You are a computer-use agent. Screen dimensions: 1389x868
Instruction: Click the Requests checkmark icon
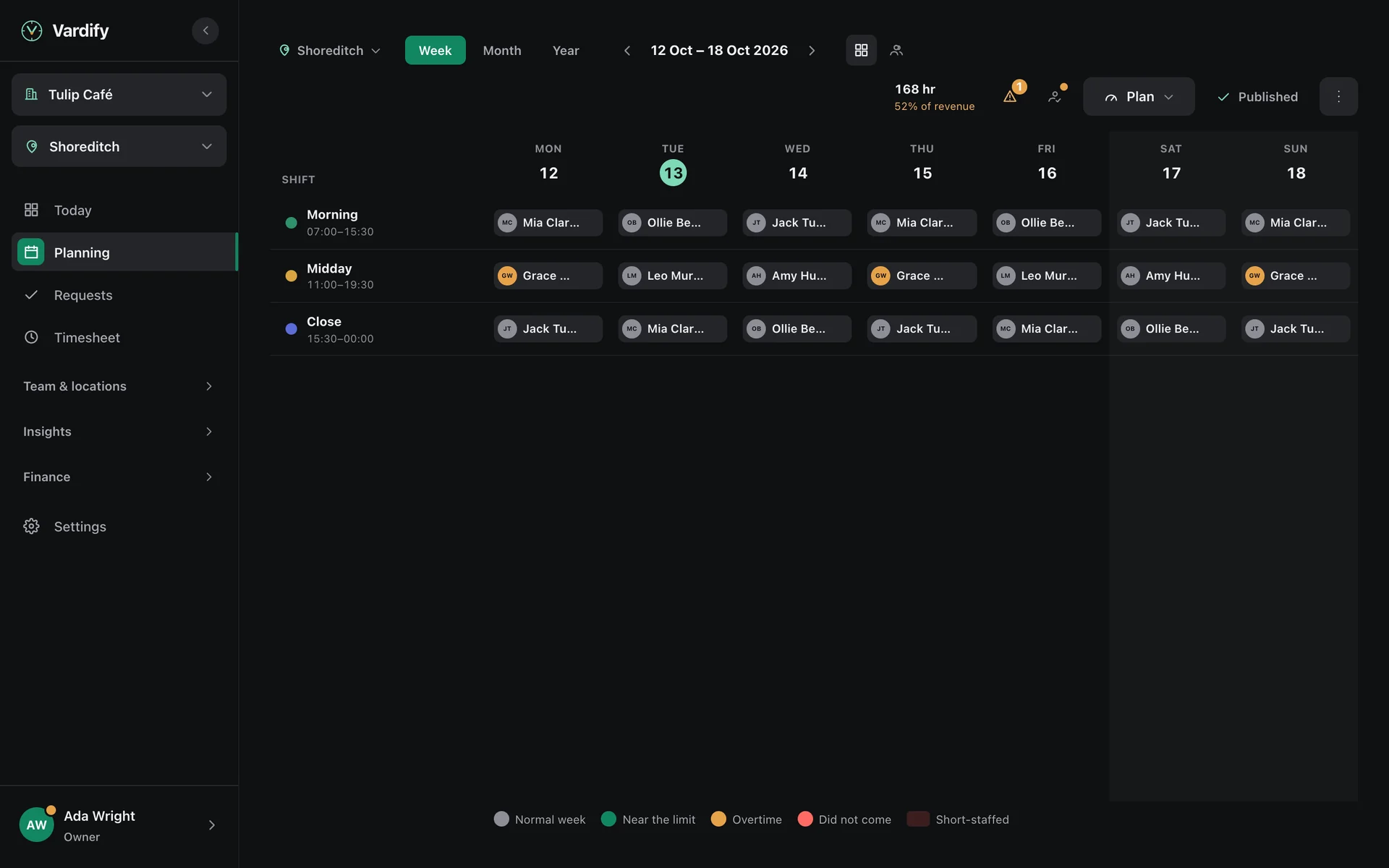pos(31,294)
